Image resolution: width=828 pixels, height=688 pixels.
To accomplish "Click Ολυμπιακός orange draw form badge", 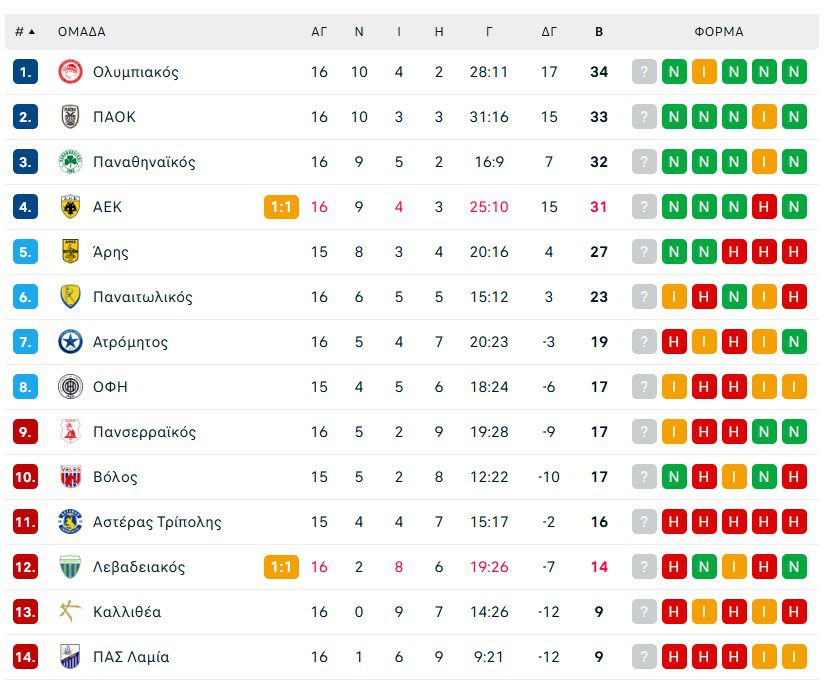I will (x=704, y=72).
